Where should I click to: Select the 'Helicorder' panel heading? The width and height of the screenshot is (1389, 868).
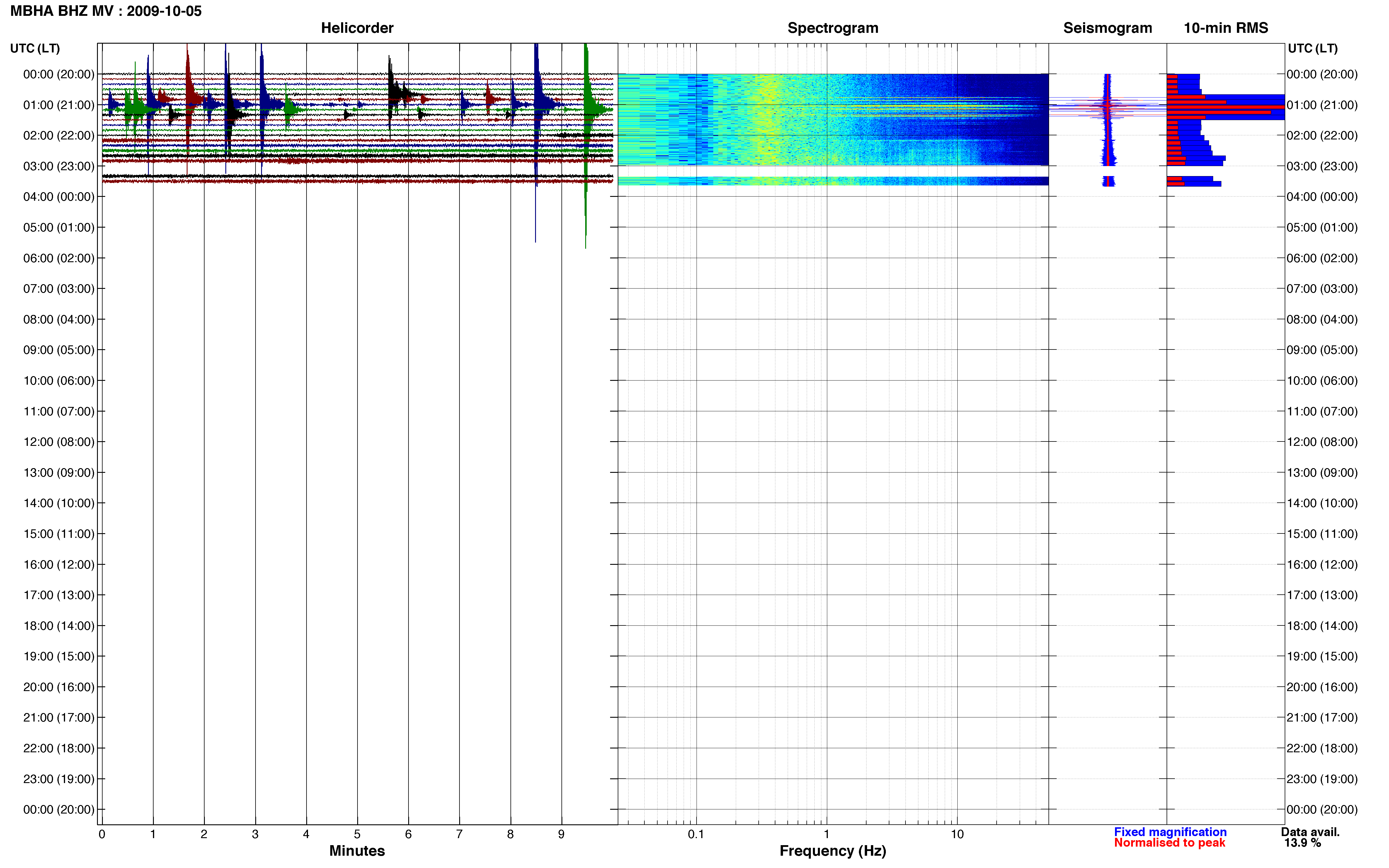tap(357, 28)
